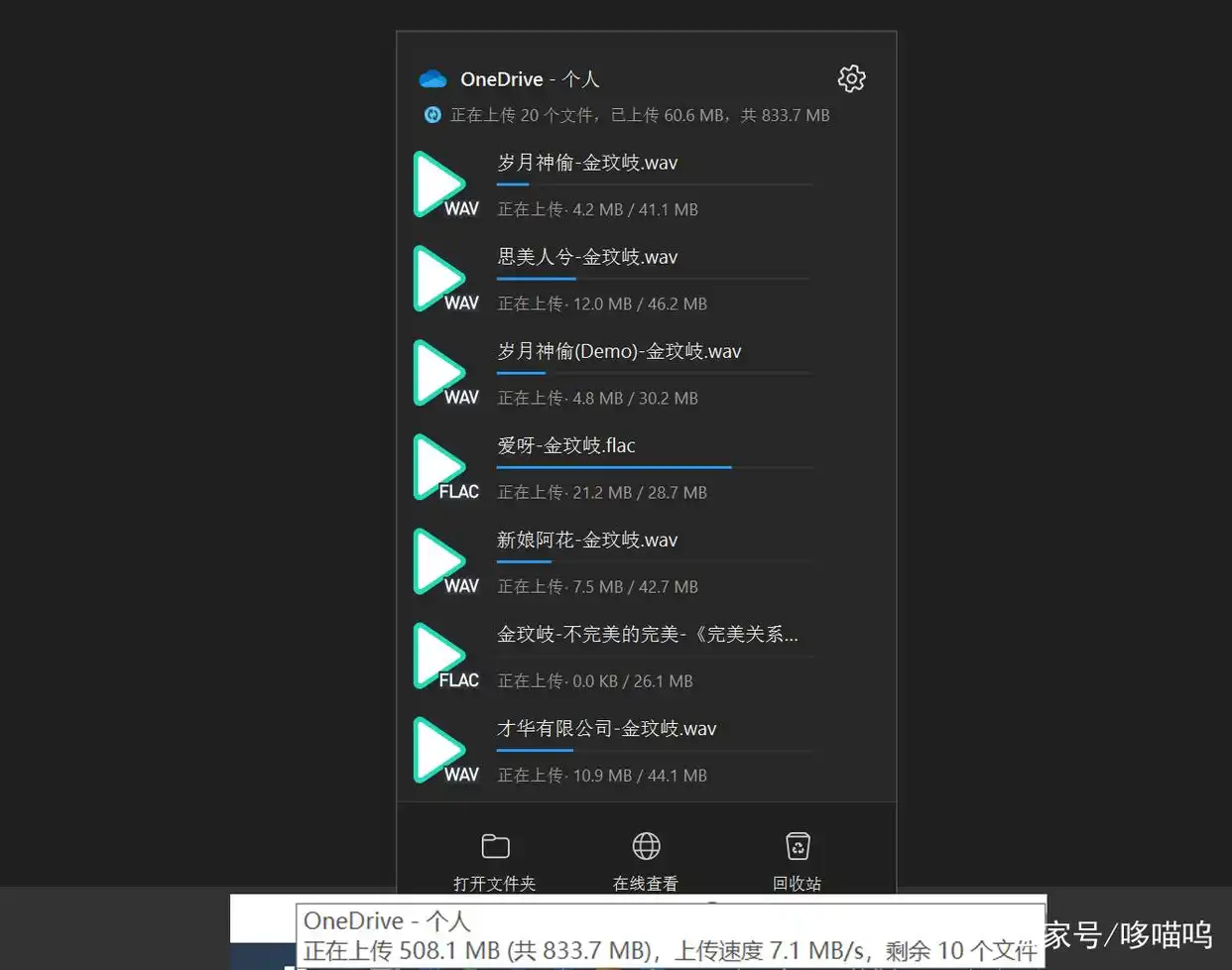The width and height of the screenshot is (1232, 970).
Task: Click WAV icon for 新娘阿花-金玟岐.wav
Action: 444,562
